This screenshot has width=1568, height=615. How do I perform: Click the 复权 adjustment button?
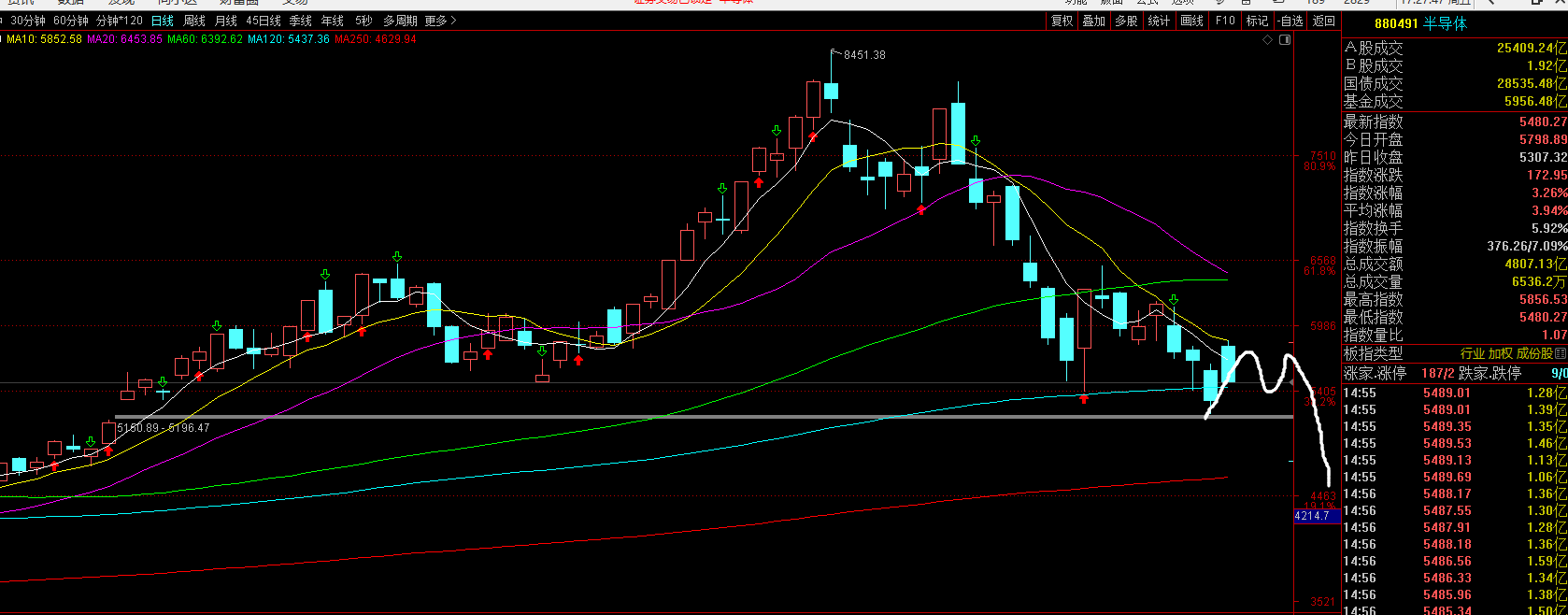click(1062, 21)
